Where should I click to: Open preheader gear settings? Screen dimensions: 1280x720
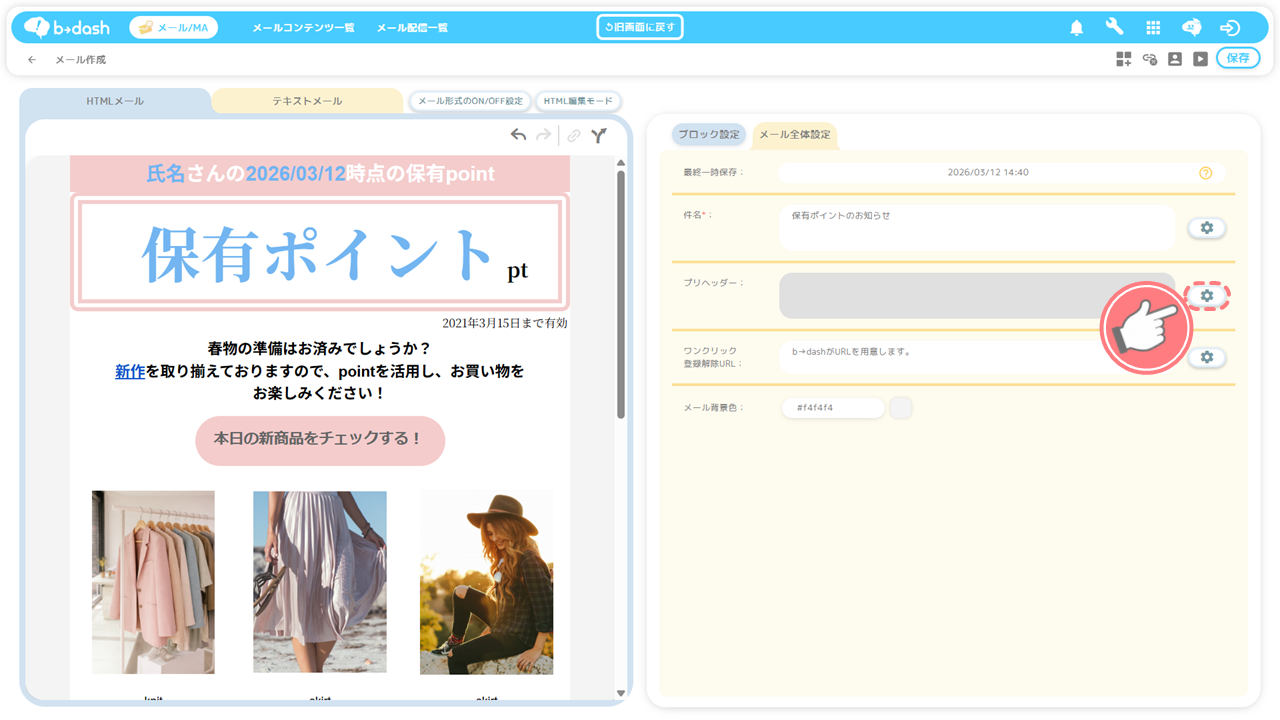point(1207,296)
